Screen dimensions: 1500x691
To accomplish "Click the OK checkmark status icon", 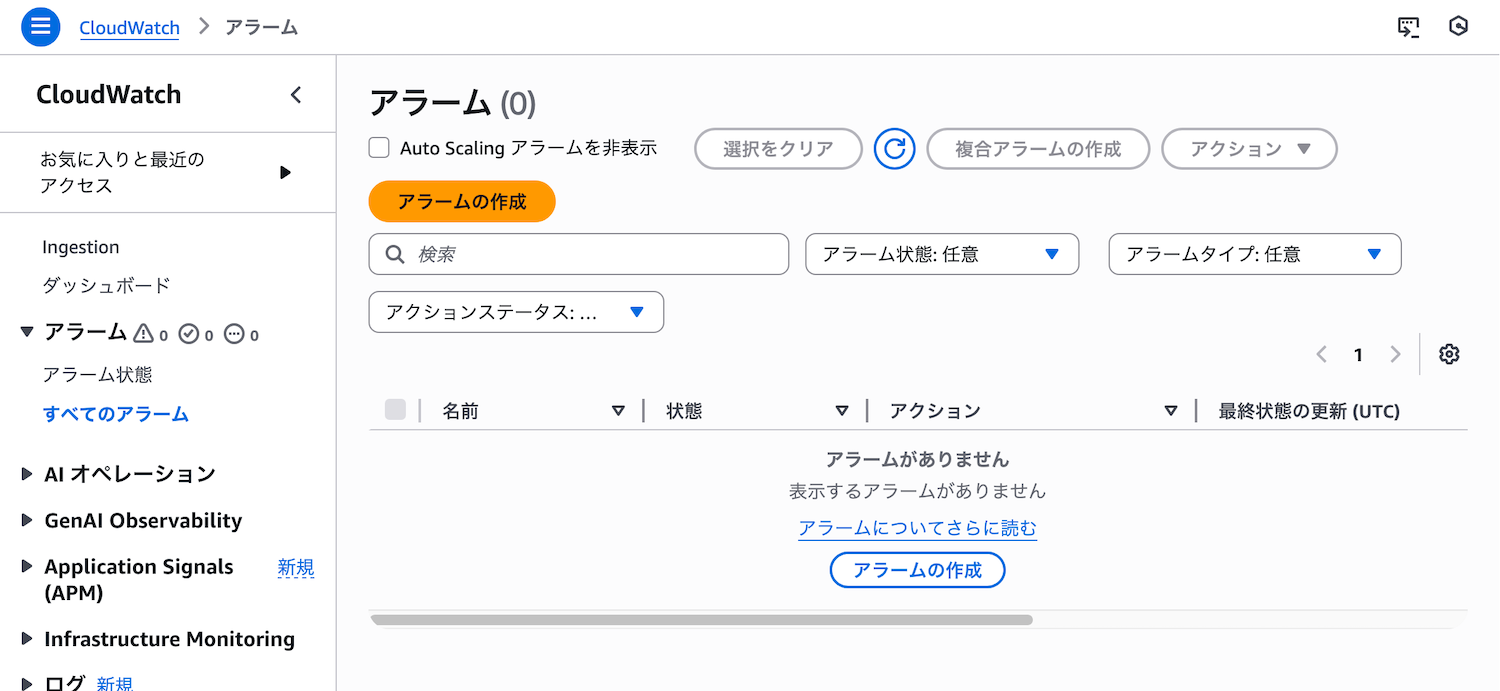I will tap(189, 333).
